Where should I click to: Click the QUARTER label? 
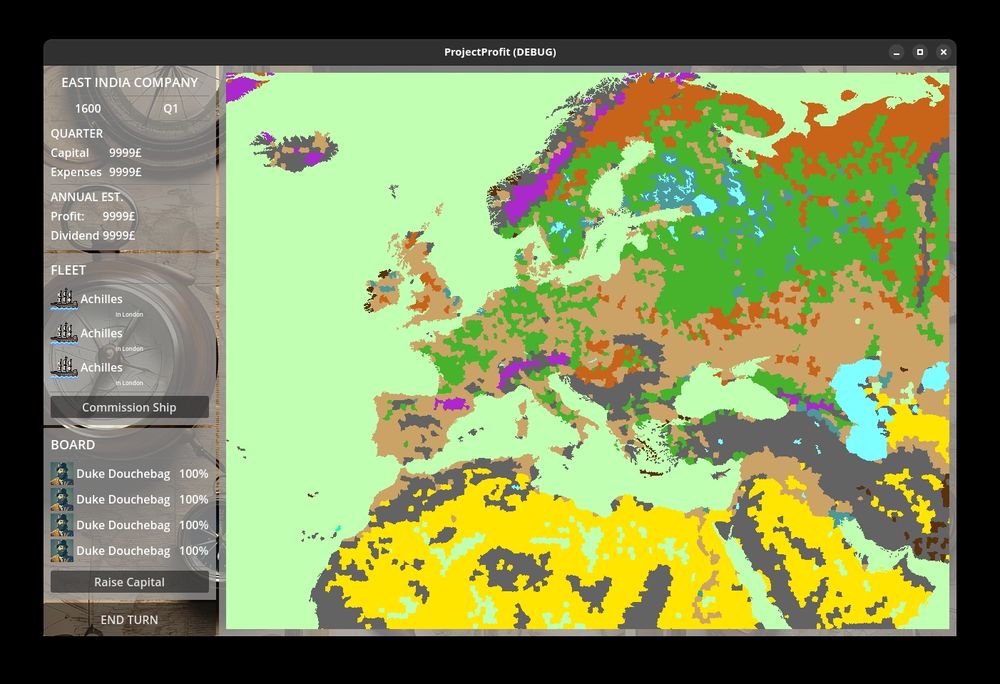[77, 133]
